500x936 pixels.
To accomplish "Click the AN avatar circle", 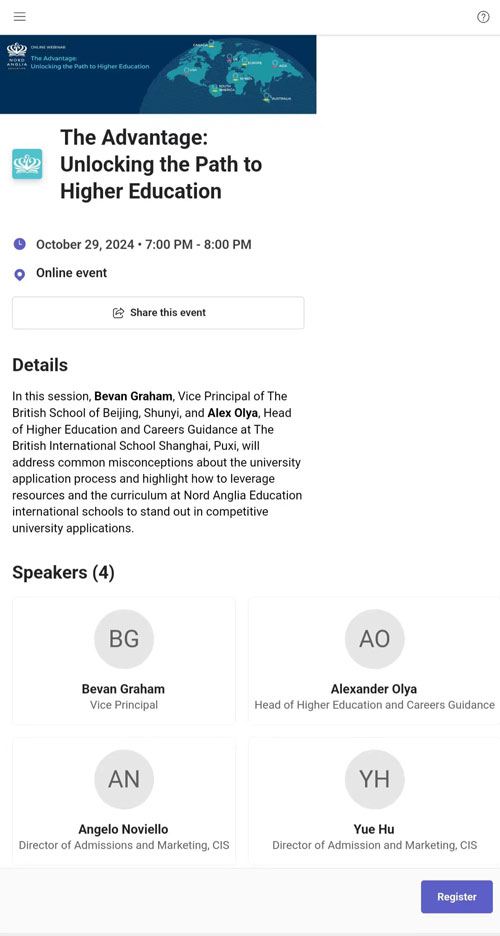I will (x=124, y=779).
